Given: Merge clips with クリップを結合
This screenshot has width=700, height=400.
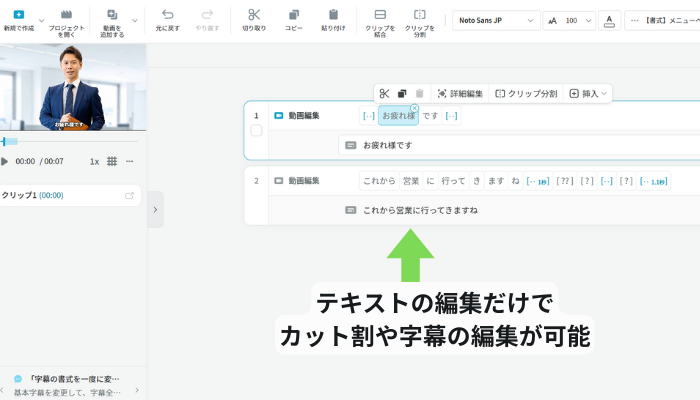Looking at the screenshot, I should [x=380, y=23].
